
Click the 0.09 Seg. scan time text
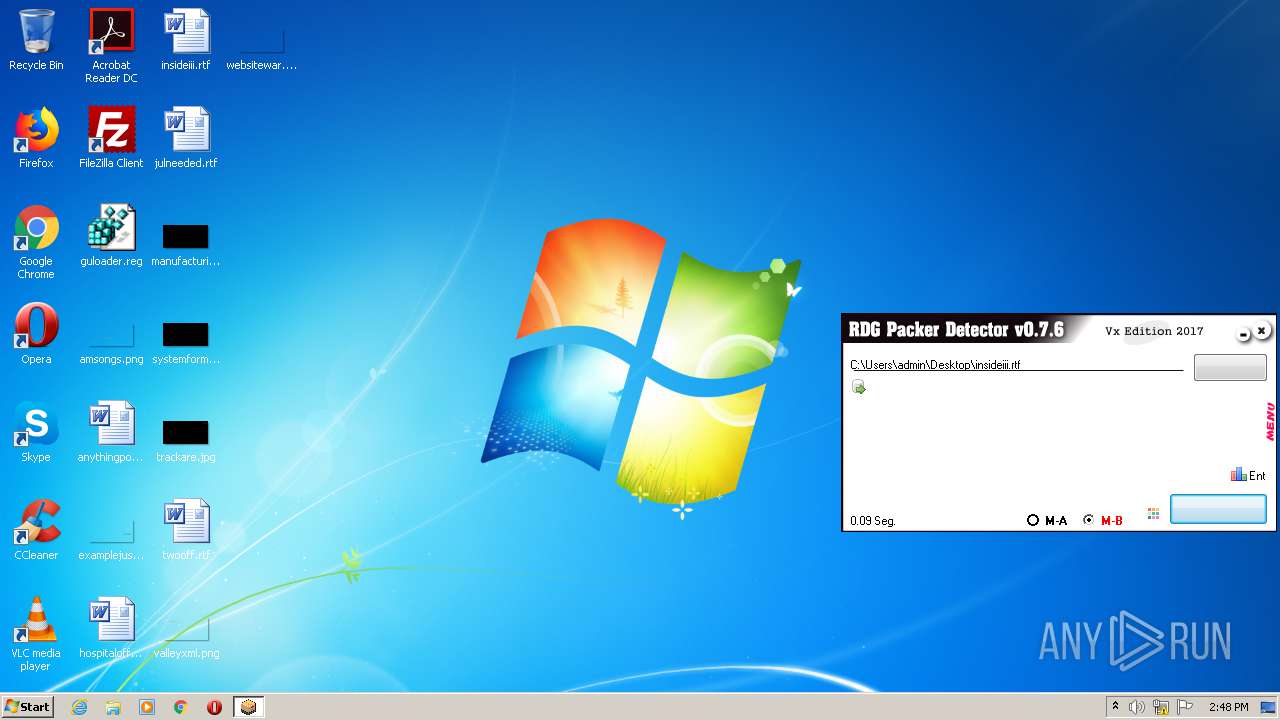[873, 521]
